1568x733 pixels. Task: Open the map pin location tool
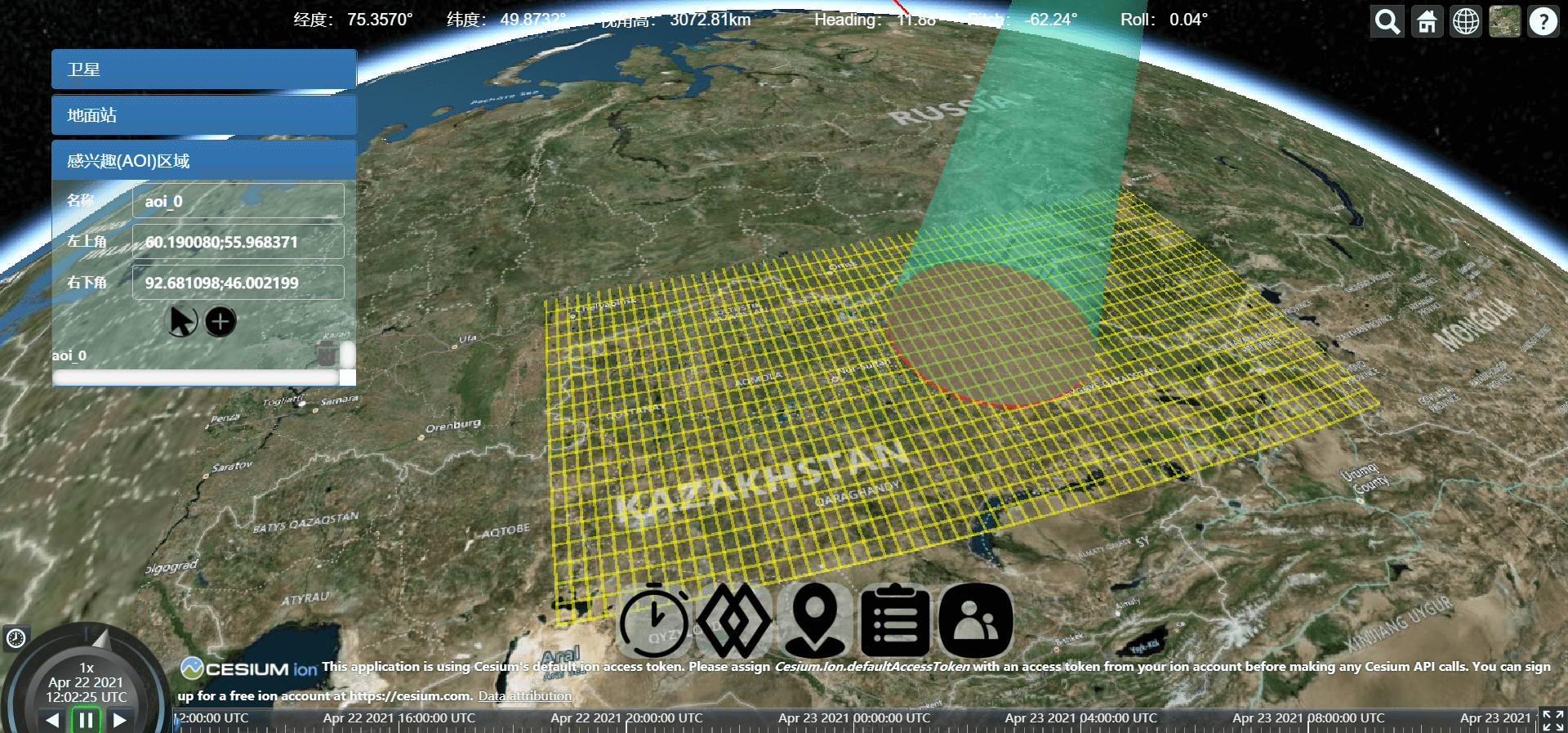(x=815, y=621)
